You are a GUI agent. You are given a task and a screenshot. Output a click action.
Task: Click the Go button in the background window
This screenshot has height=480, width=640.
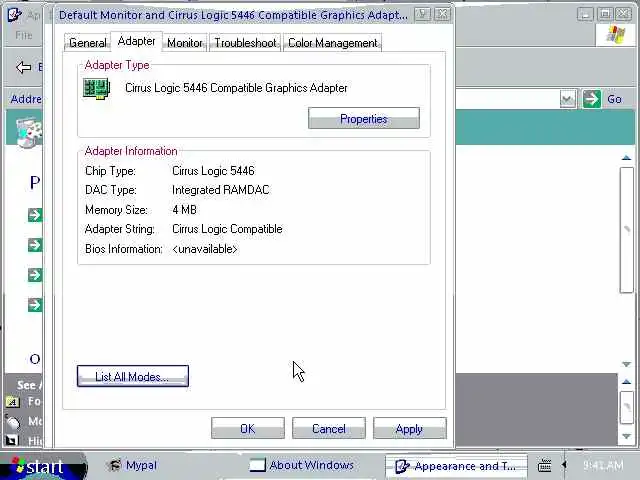pyautogui.click(x=614, y=99)
